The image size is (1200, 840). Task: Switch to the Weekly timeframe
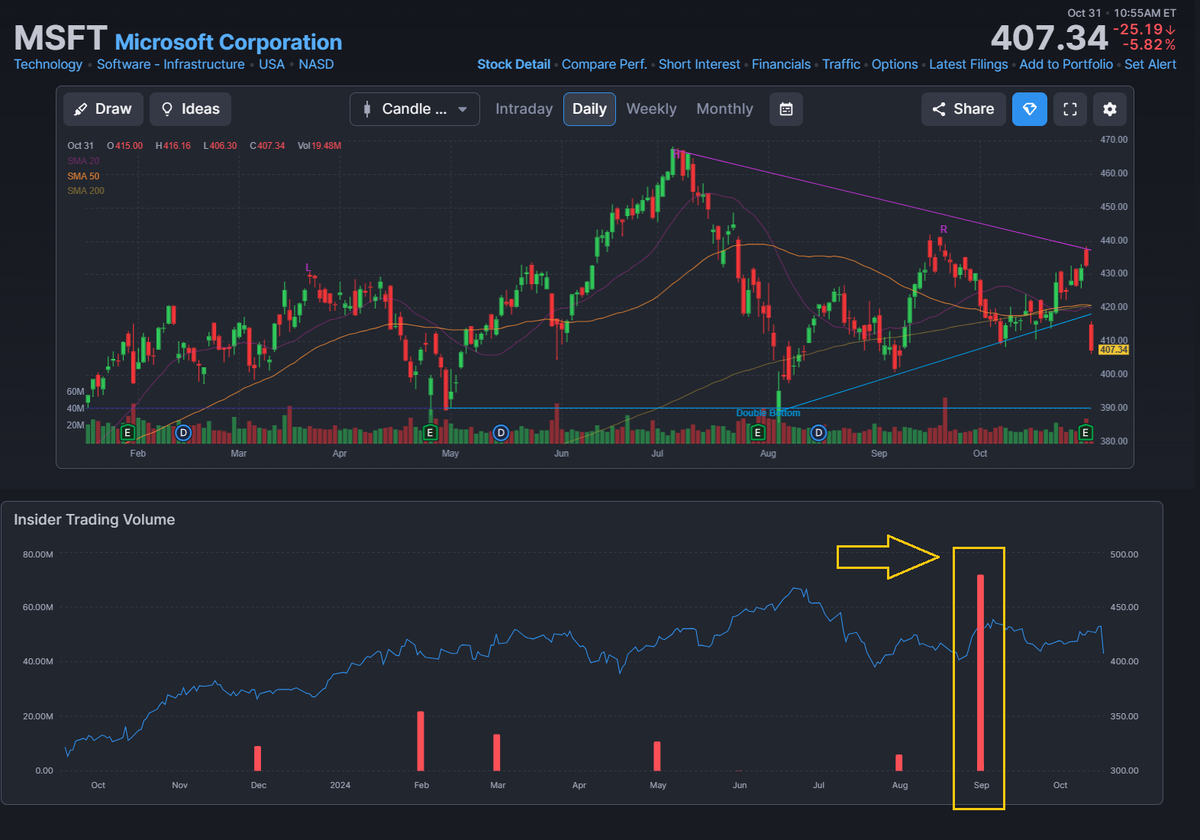(x=651, y=109)
